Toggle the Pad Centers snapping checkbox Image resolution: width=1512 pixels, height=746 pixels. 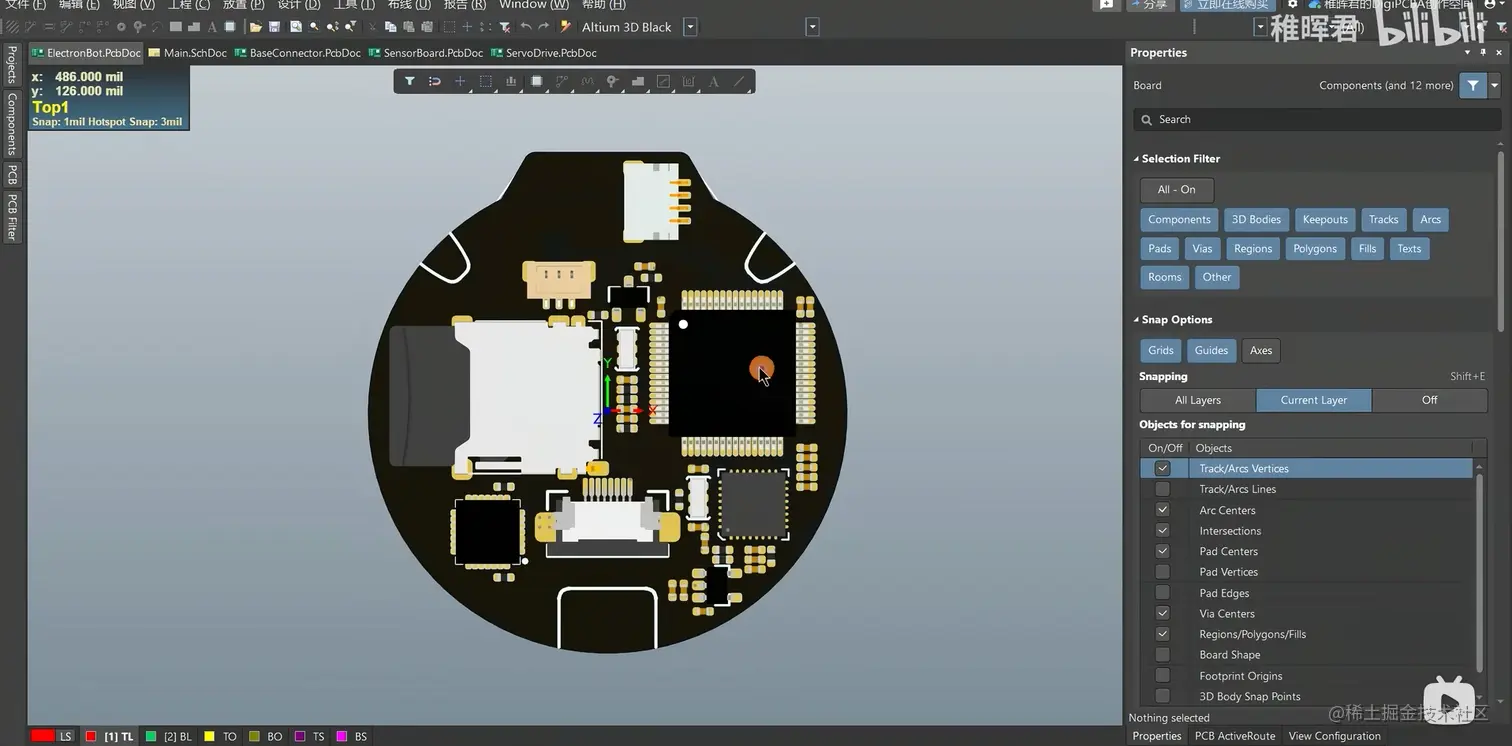1162,551
